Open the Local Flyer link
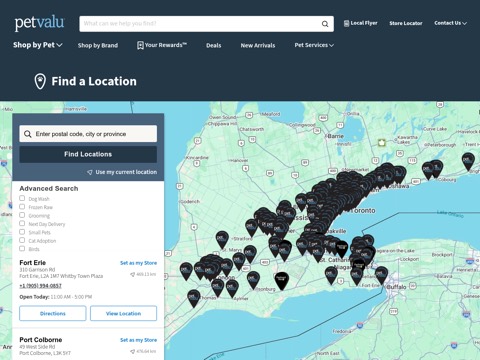 point(361,23)
